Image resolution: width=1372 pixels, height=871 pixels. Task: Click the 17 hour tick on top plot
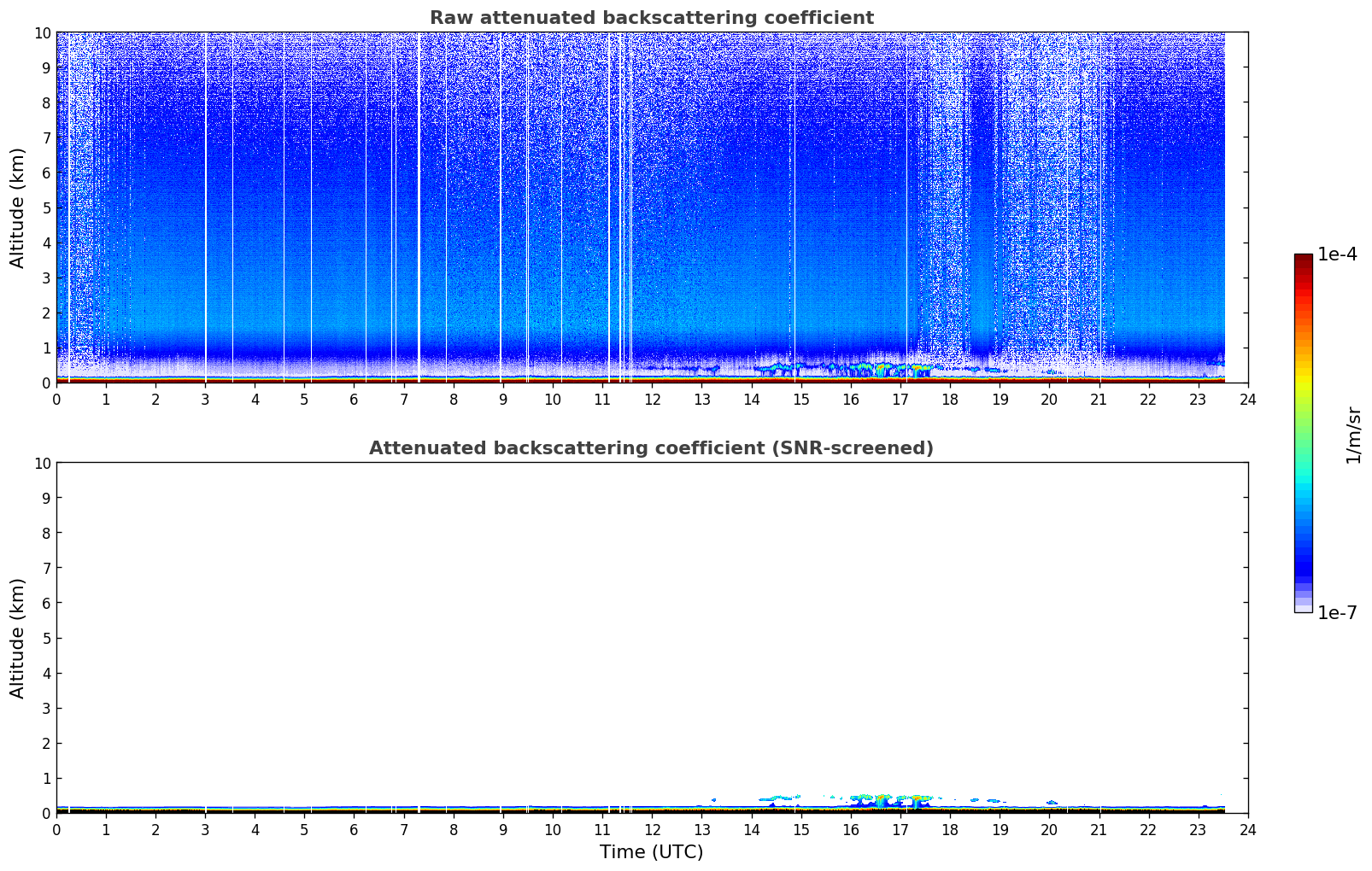[x=900, y=400]
